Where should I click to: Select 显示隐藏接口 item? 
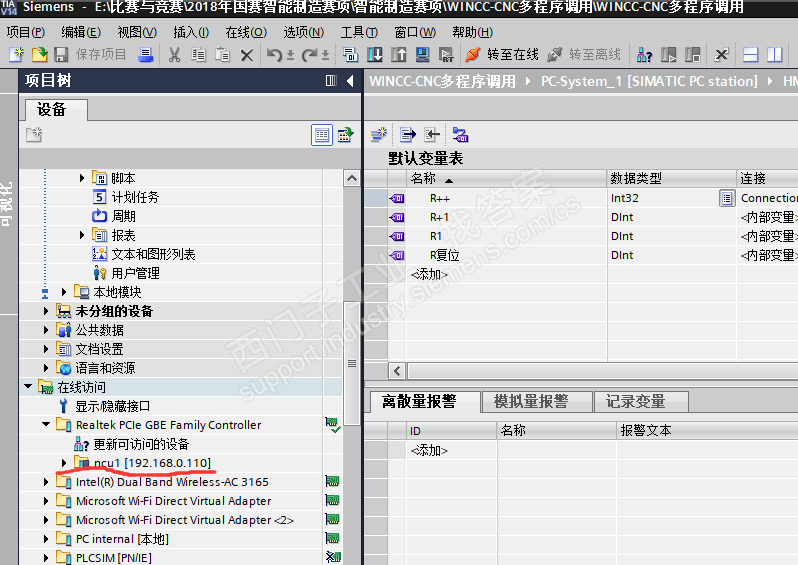[x=112, y=406]
